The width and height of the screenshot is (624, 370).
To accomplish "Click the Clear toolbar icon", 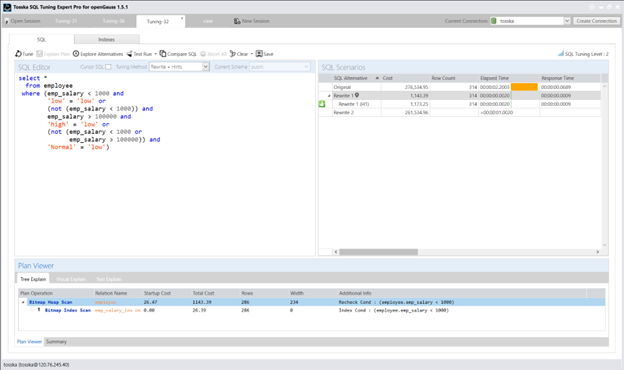I will click(233, 54).
